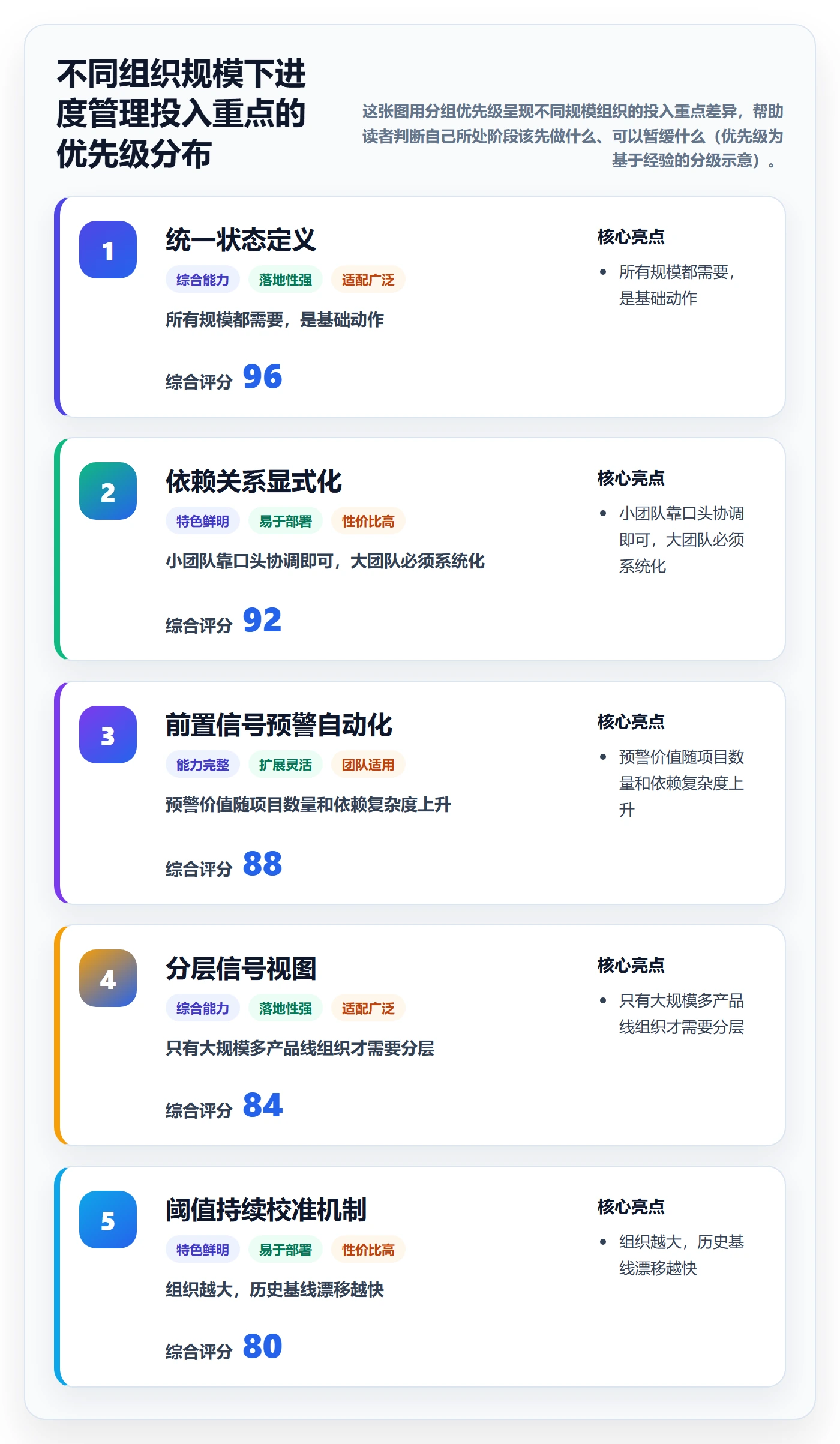
Task: Select the 综合能力 tag under 分层信号视图
Action: click(203, 1008)
